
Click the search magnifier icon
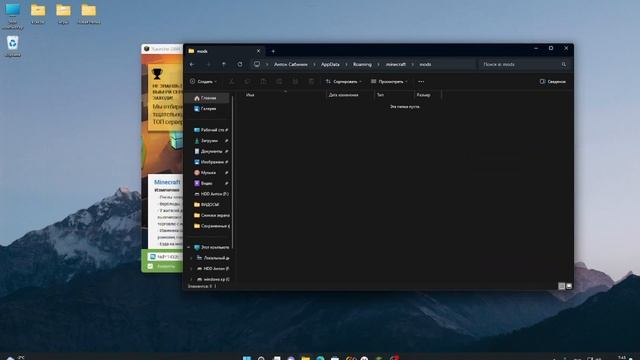click(x=564, y=64)
